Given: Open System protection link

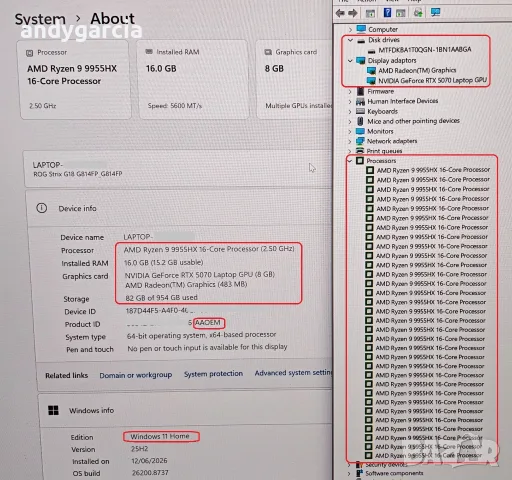Looking at the screenshot, I should pyautogui.click(x=213, y=374).
